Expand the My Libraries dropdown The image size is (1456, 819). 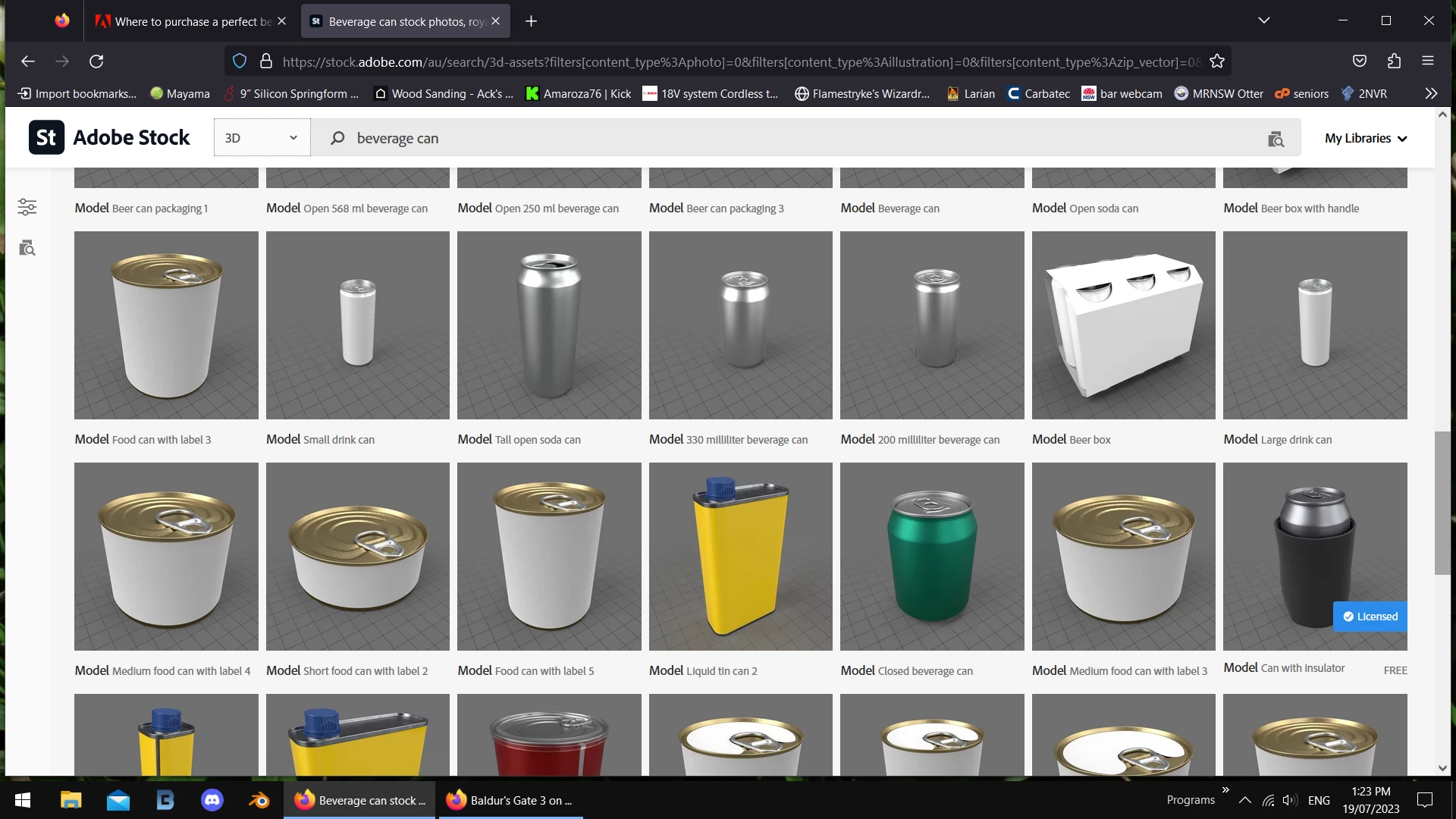[1366, 138]
